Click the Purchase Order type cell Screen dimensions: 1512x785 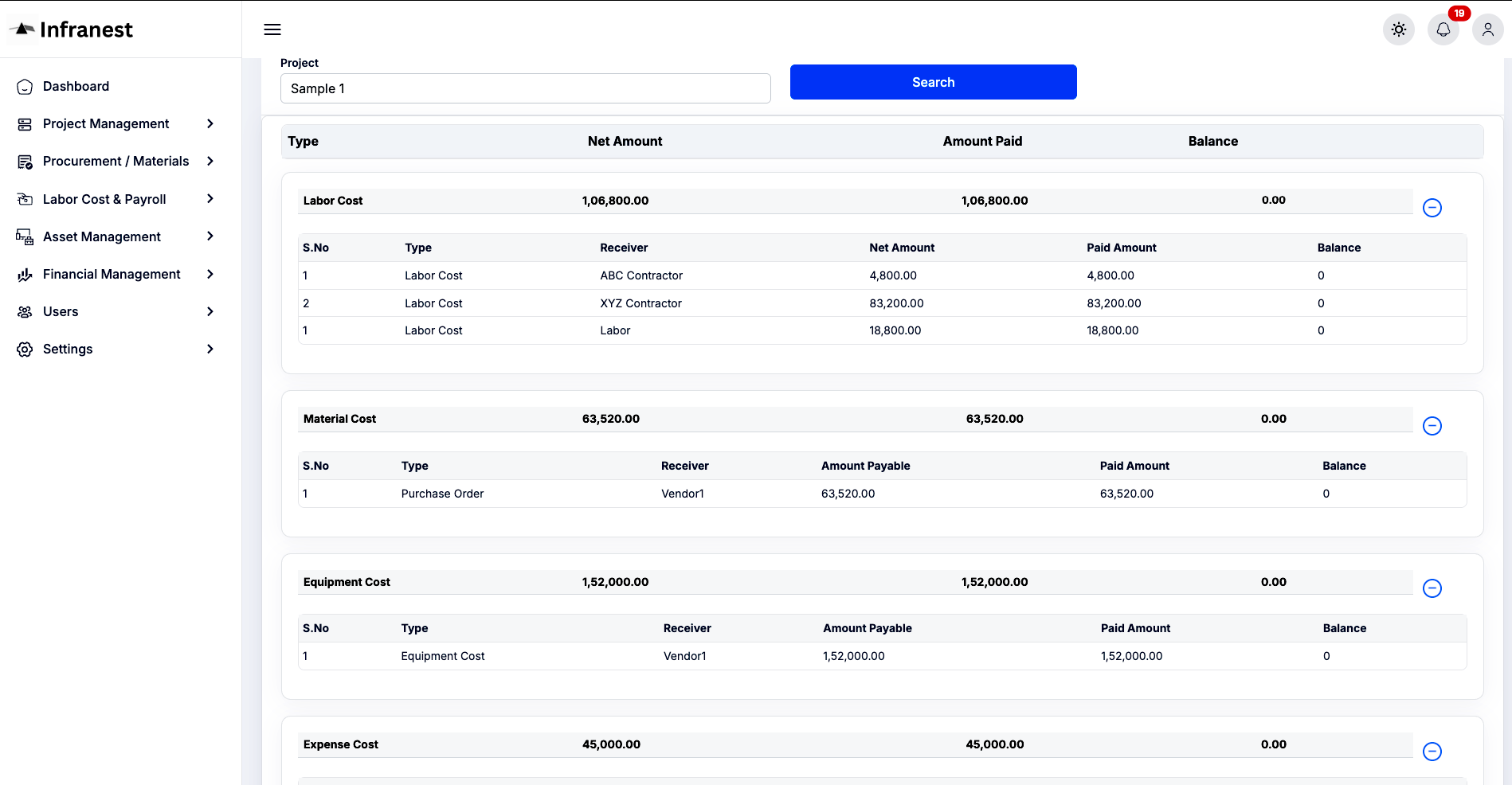(442, 494)
